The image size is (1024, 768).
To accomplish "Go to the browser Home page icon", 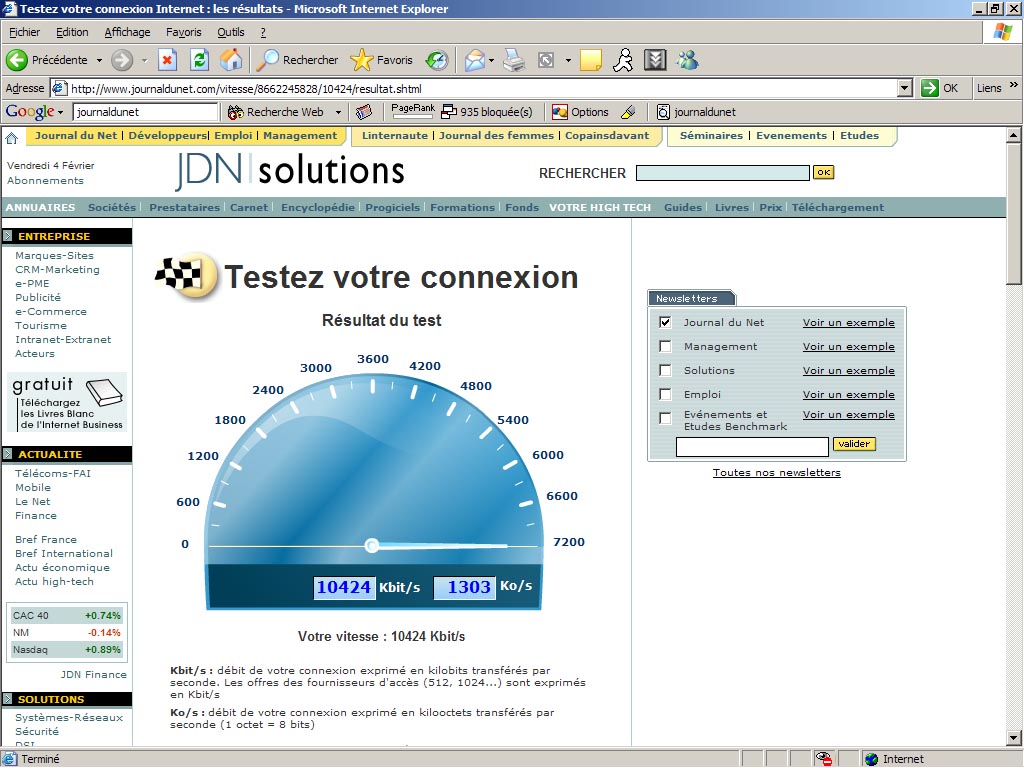I will [x=231, y=60].
